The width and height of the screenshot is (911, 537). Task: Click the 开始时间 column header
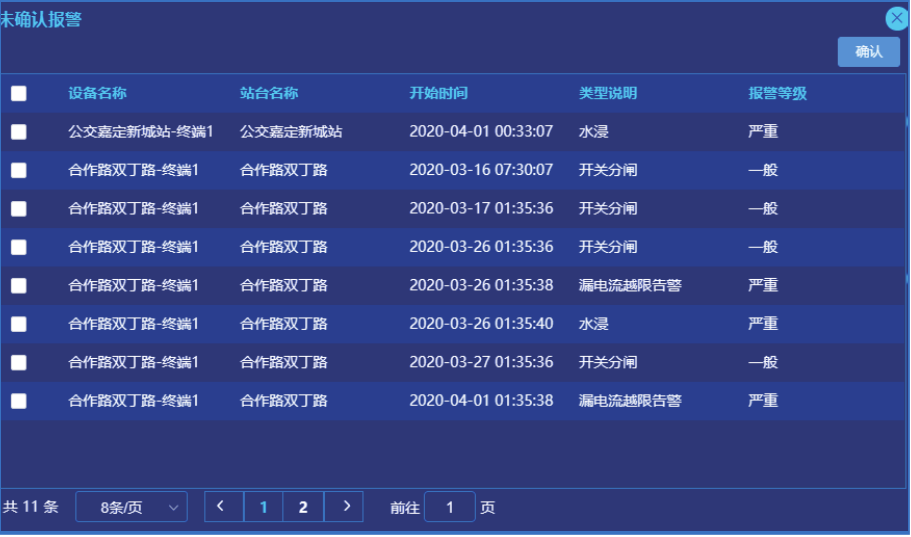click(x=438, y=93)
